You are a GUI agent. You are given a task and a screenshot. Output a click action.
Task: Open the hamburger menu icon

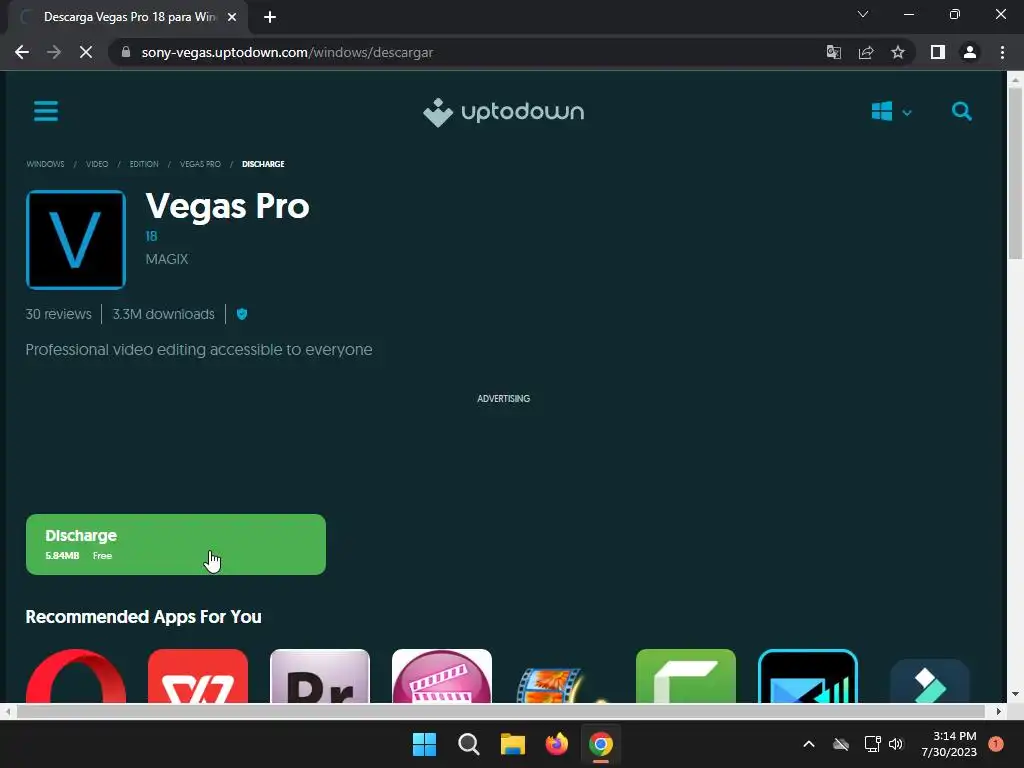[x=46, y=111]
